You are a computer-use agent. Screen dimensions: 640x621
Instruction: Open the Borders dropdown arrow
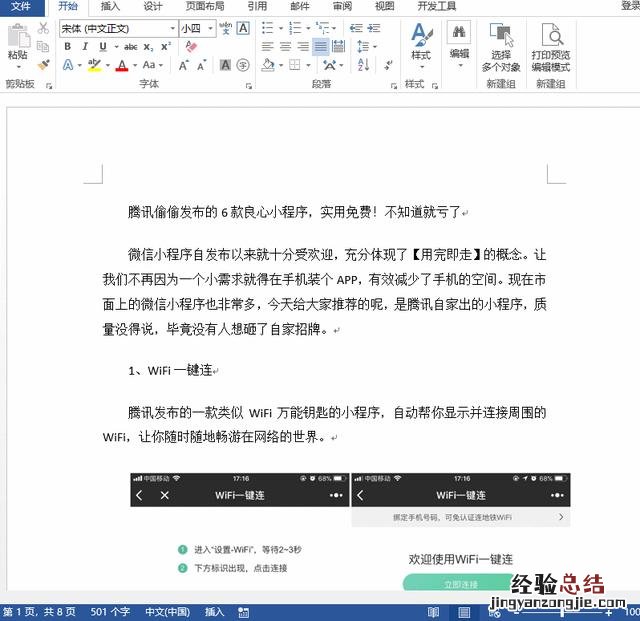[309, 65]
